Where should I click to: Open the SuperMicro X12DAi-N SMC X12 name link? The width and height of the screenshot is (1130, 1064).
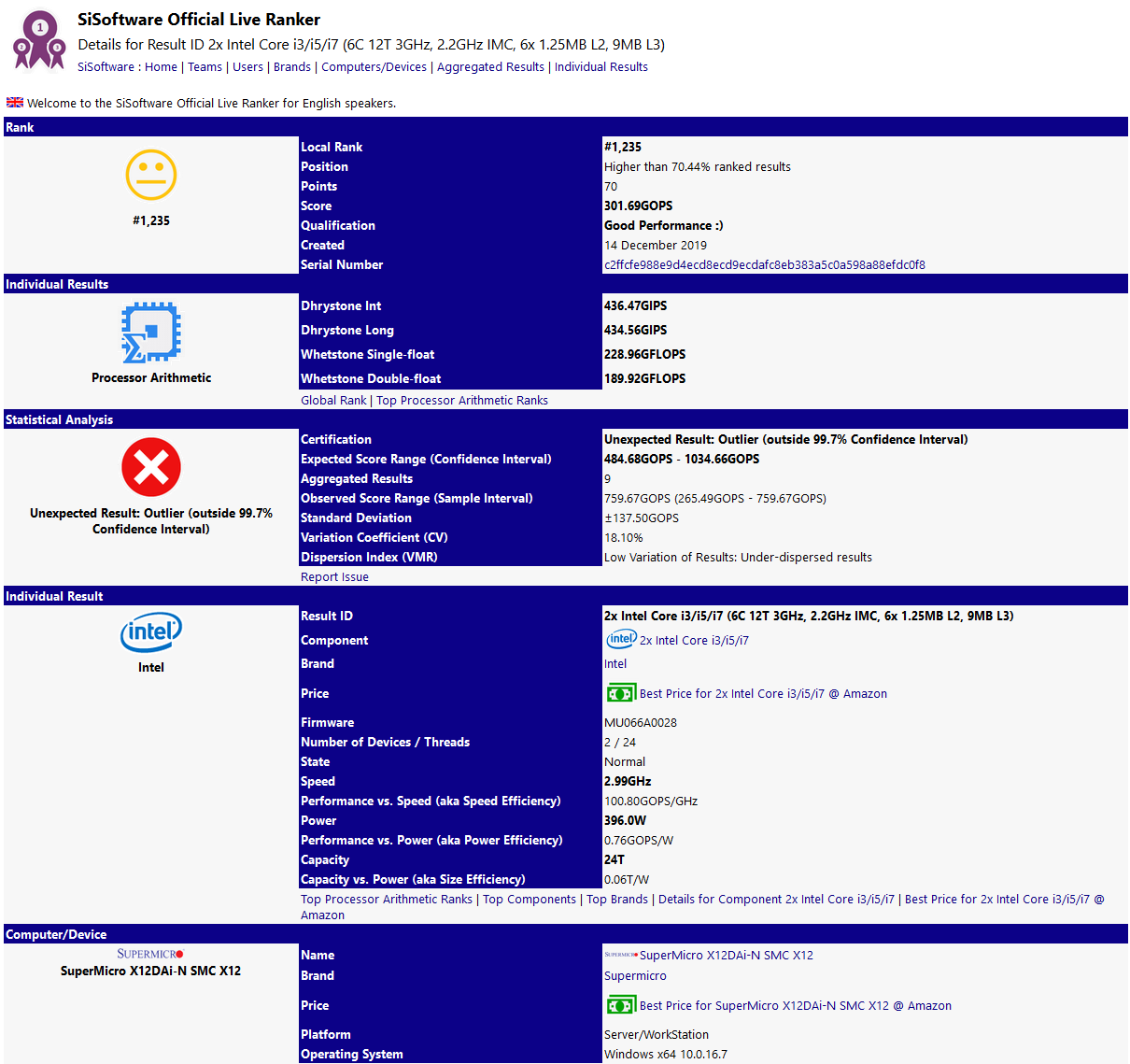727,956
